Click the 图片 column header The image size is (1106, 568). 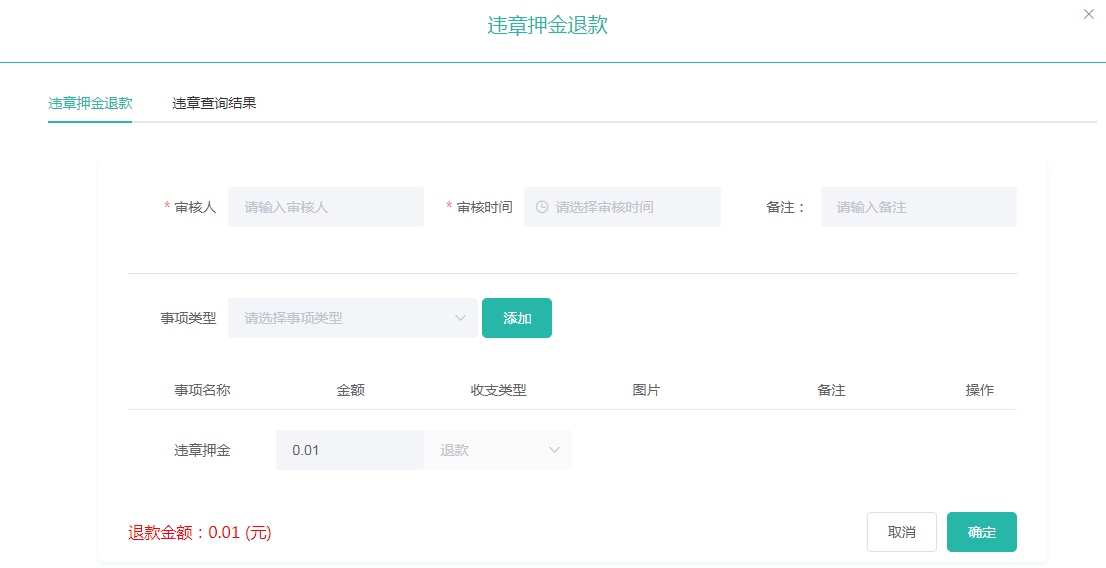(x=646, y=390)
